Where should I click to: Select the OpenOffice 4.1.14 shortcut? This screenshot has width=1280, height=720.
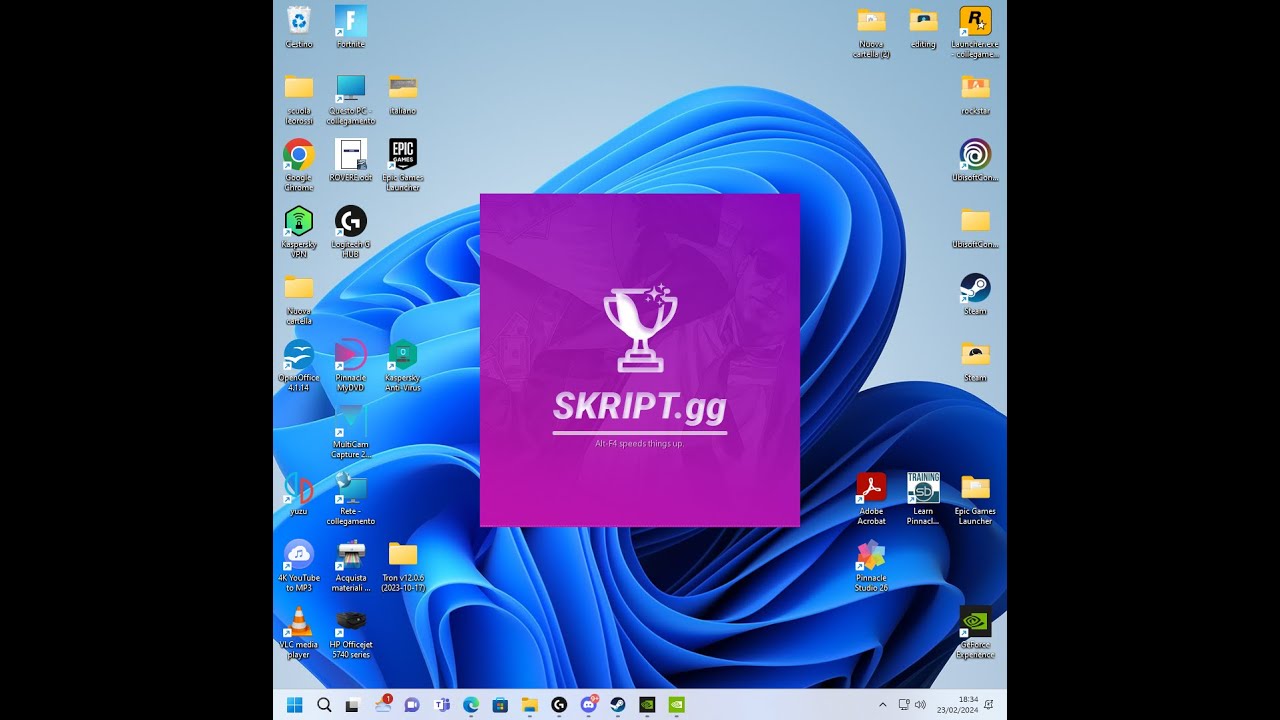[299, 365]
